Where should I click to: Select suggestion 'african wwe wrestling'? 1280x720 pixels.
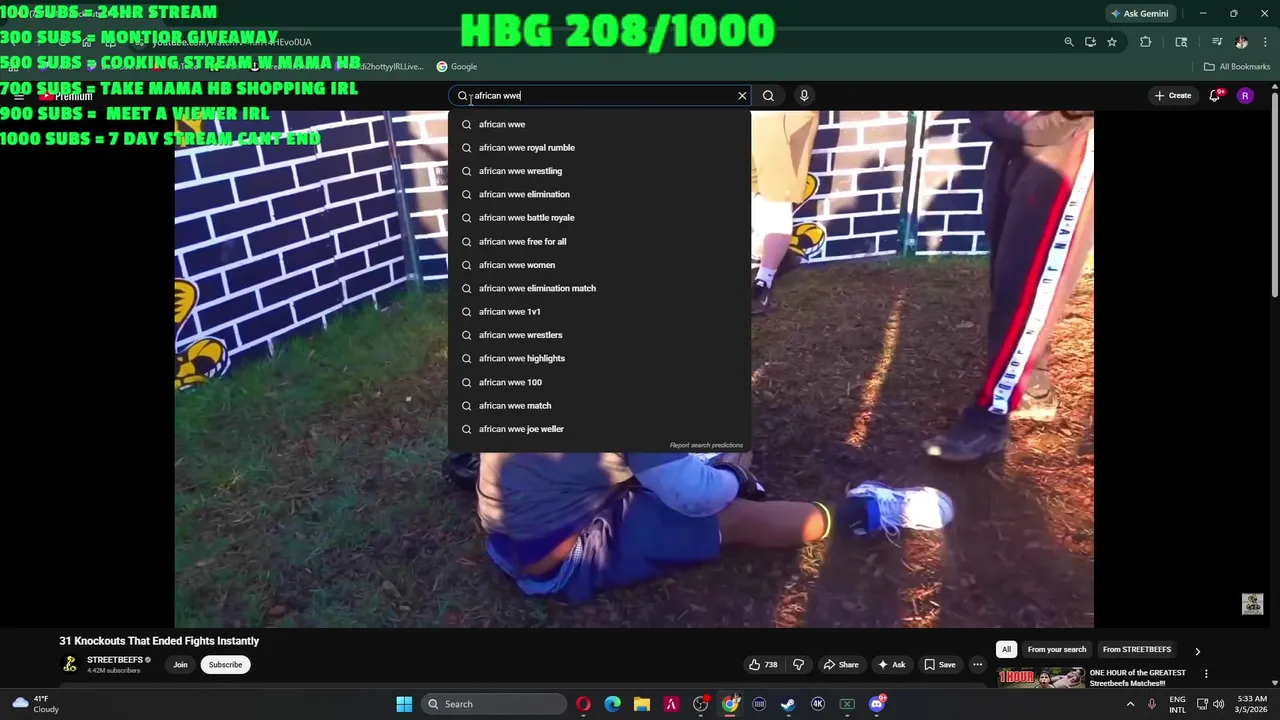[599, 171]
